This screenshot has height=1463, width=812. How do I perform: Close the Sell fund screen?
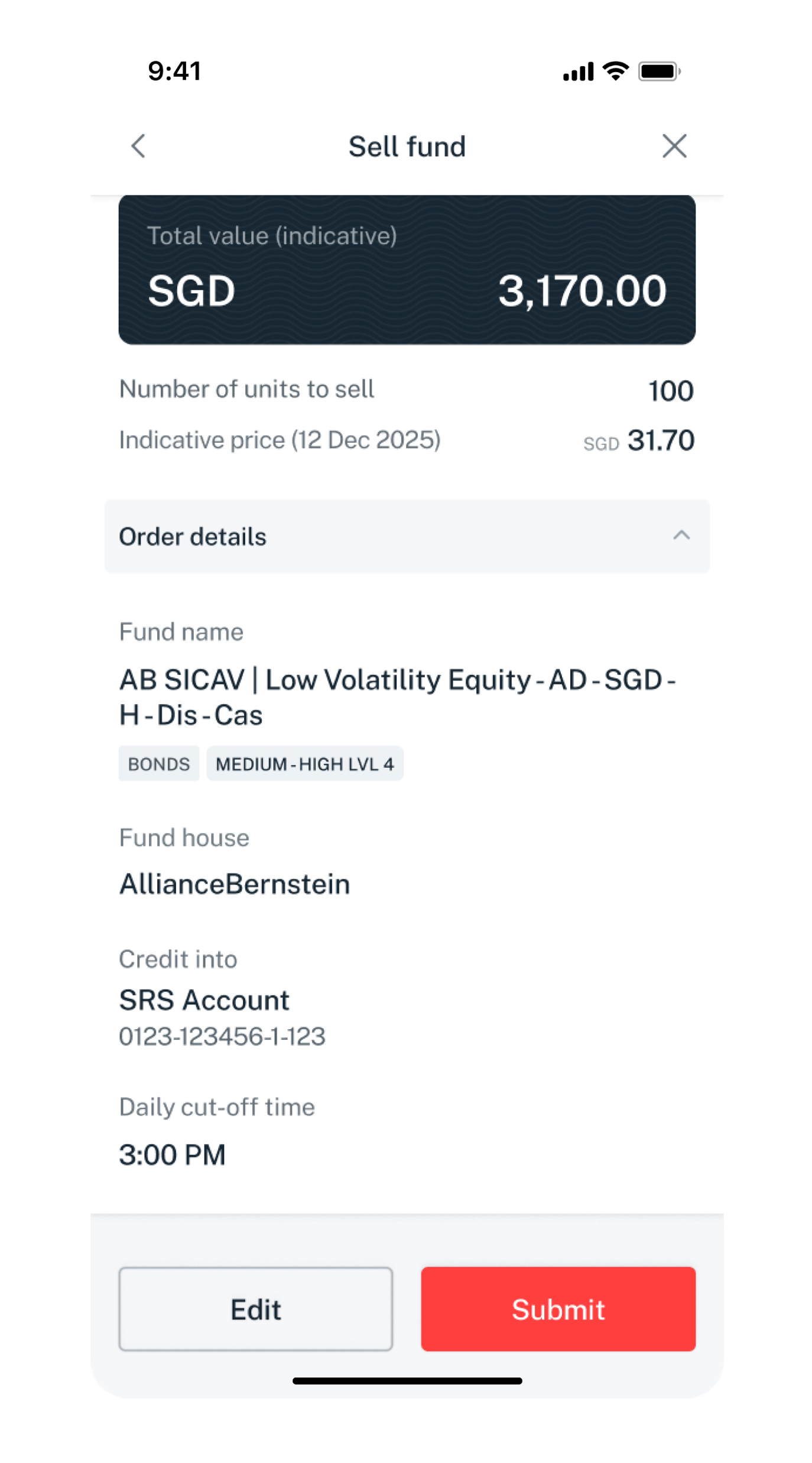tap(674, 146)
